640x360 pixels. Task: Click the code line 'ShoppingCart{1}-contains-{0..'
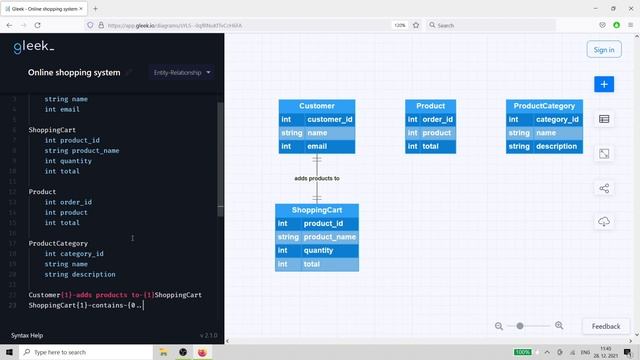coord(85,305)
